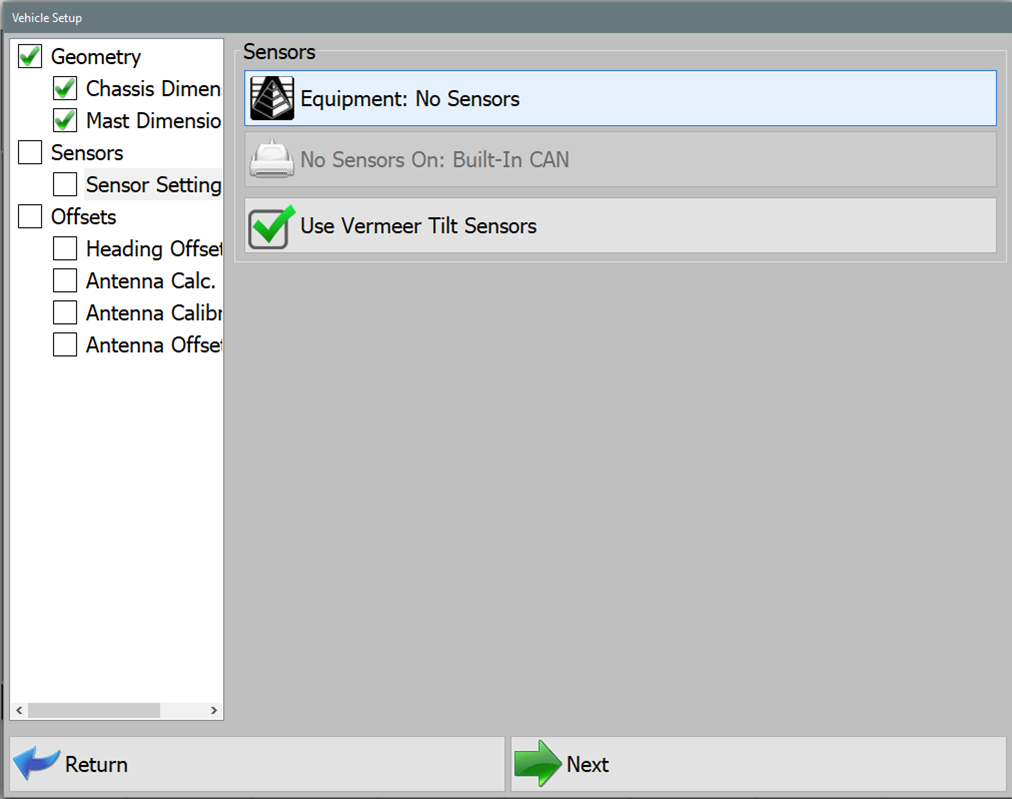The image size is (1012, 799).
Task: Click the blue Return arrow icon
Action: tap(36, 763)
